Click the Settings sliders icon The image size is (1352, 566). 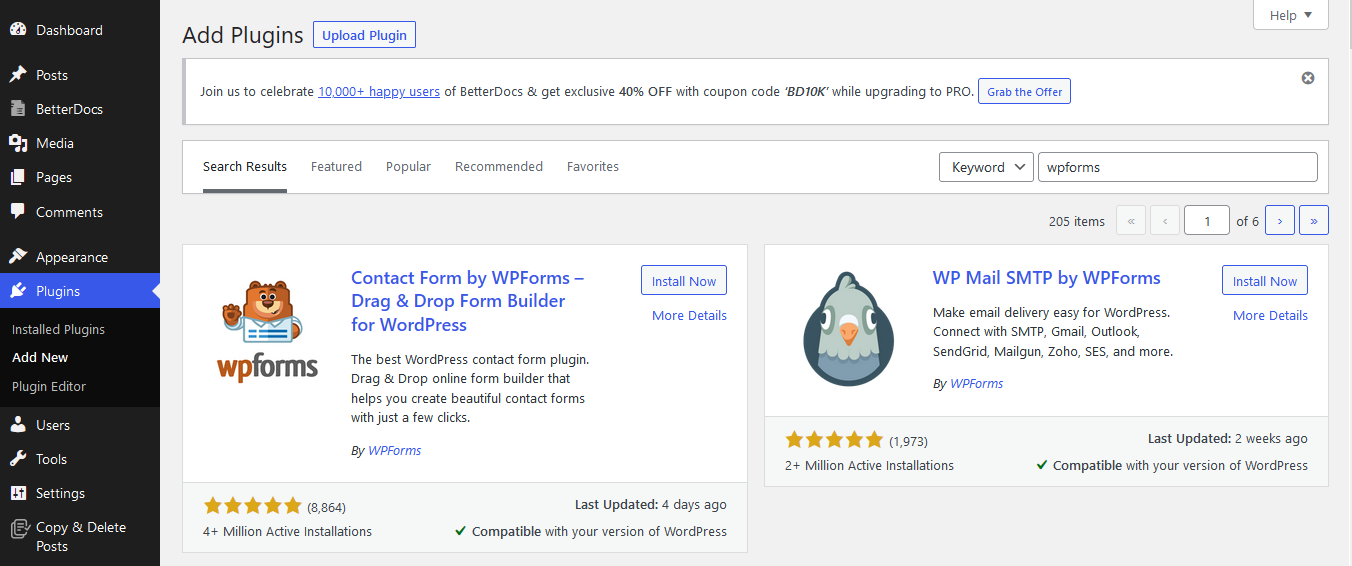click(18, 493)
